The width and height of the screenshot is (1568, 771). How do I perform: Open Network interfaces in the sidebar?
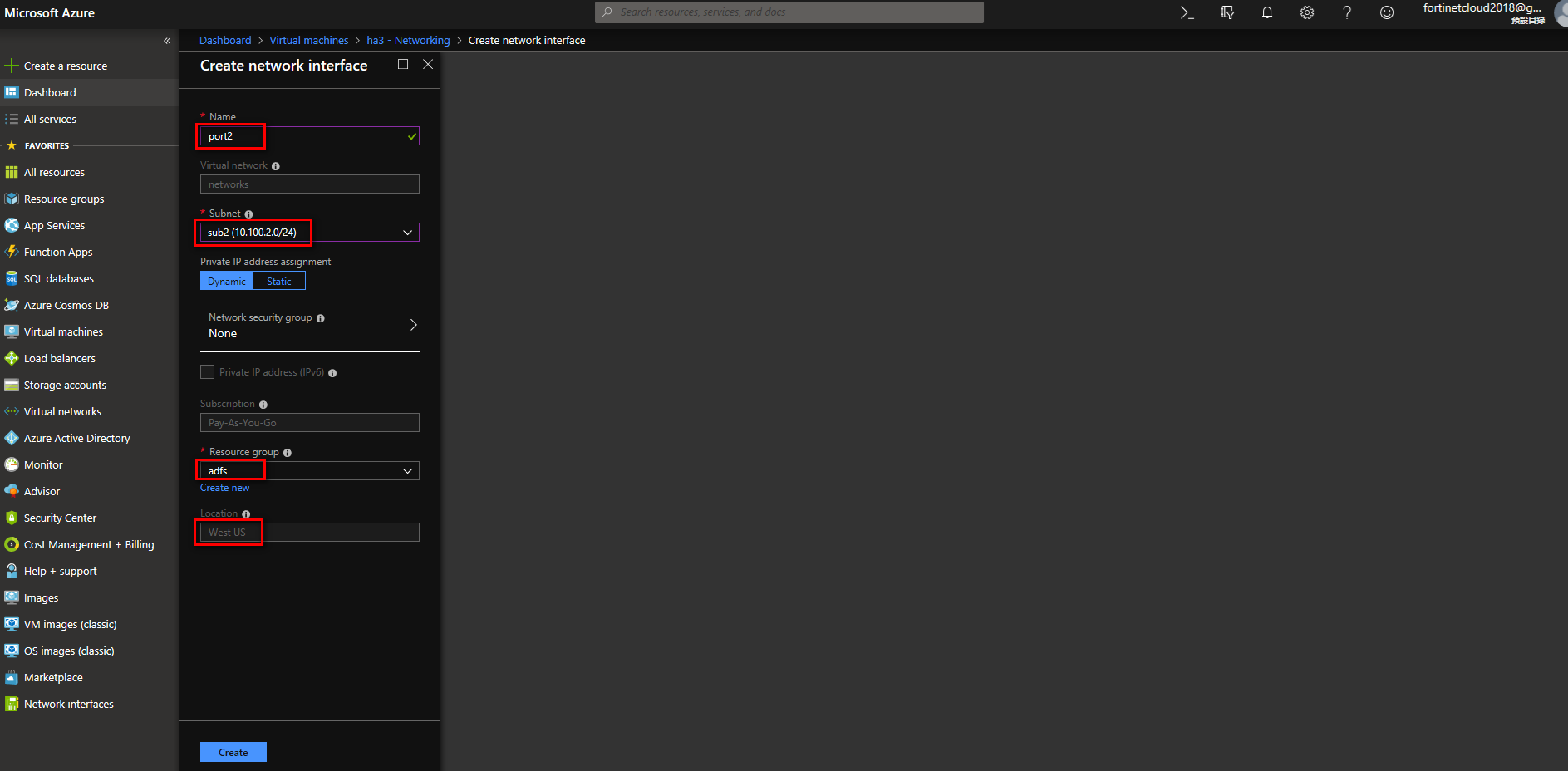tap(68, 704)
